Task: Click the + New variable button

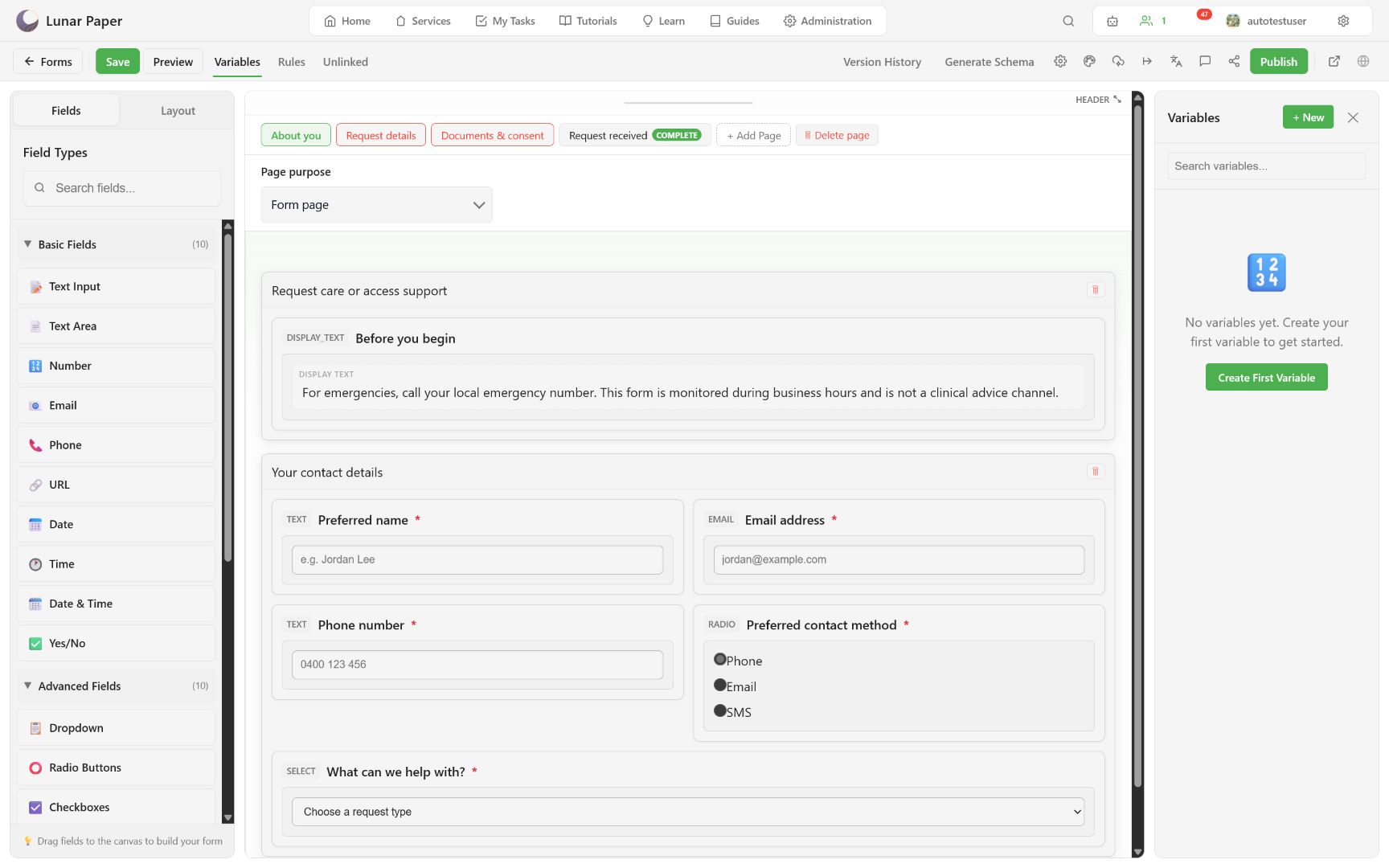Action: coord(1308,117)
